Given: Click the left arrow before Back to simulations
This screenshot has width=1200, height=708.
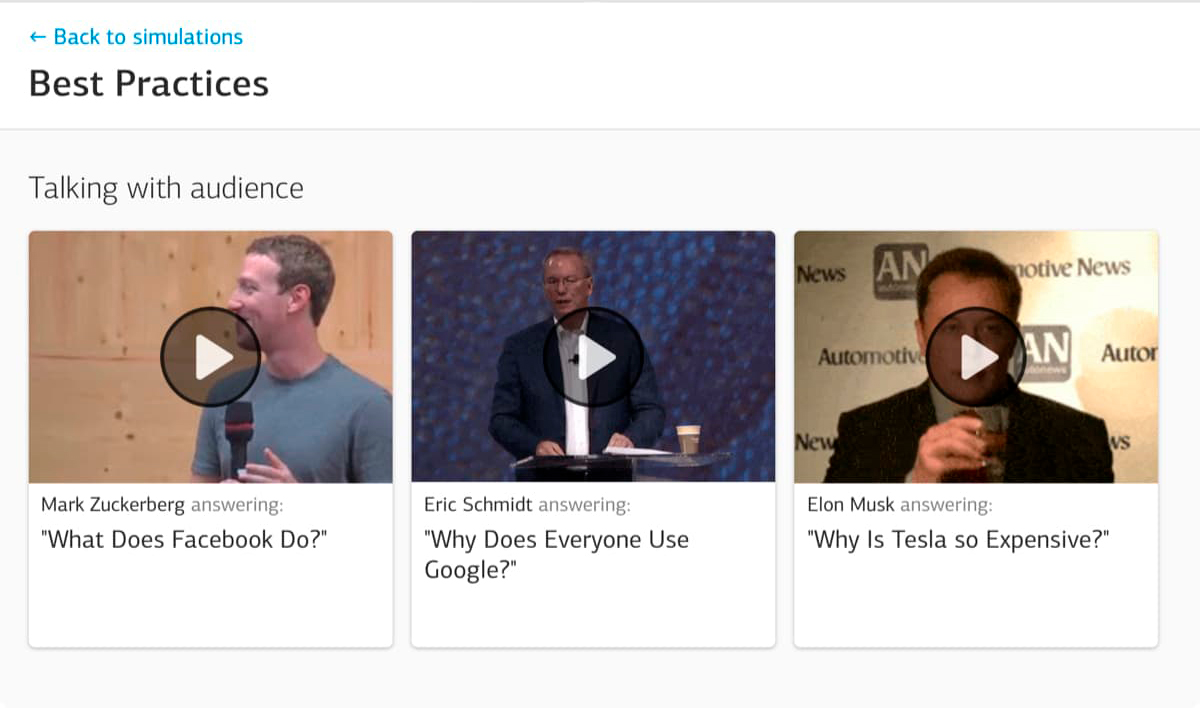Looking at the screenshot, I should tap(38, 37).
